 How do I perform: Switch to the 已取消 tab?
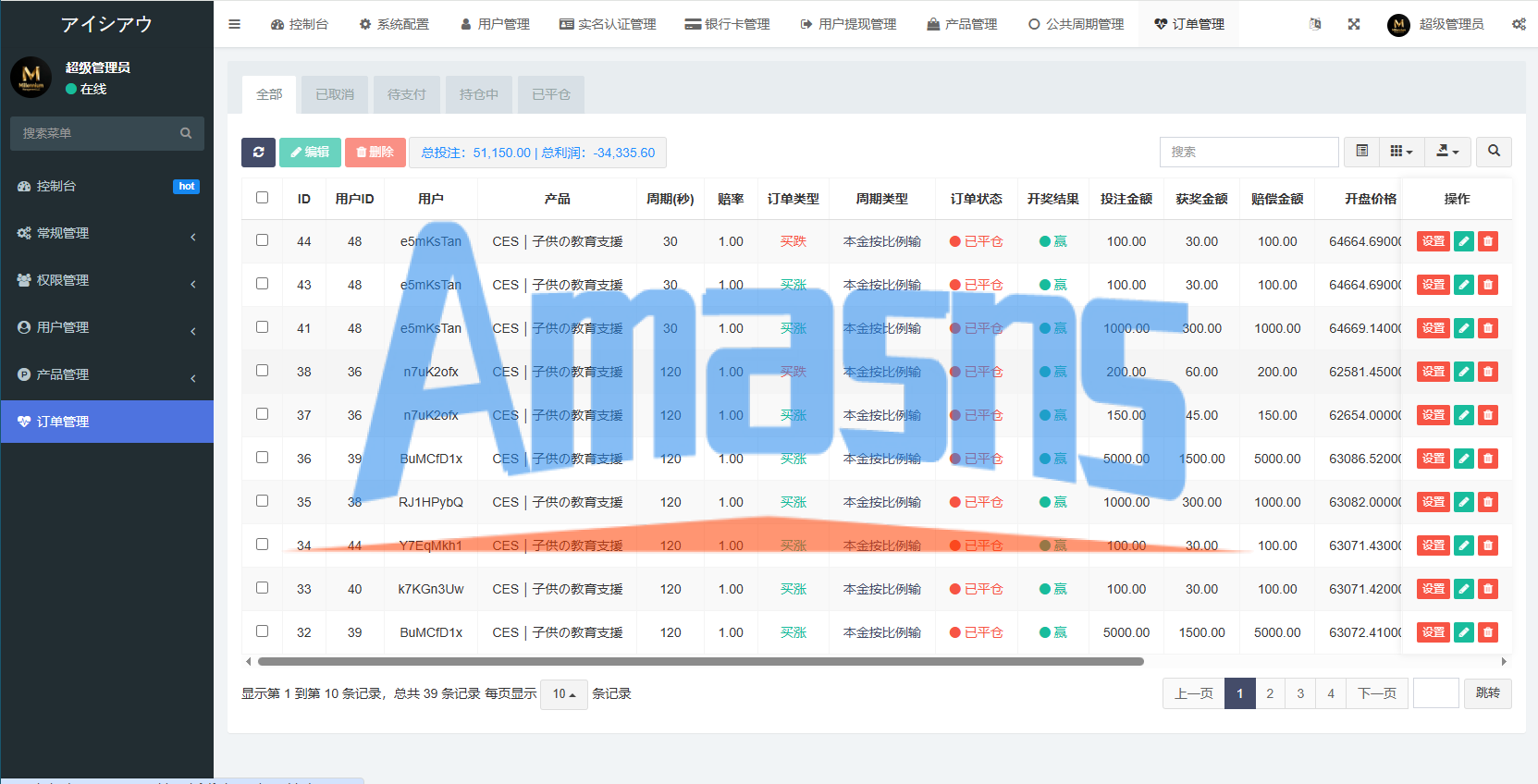335,94
